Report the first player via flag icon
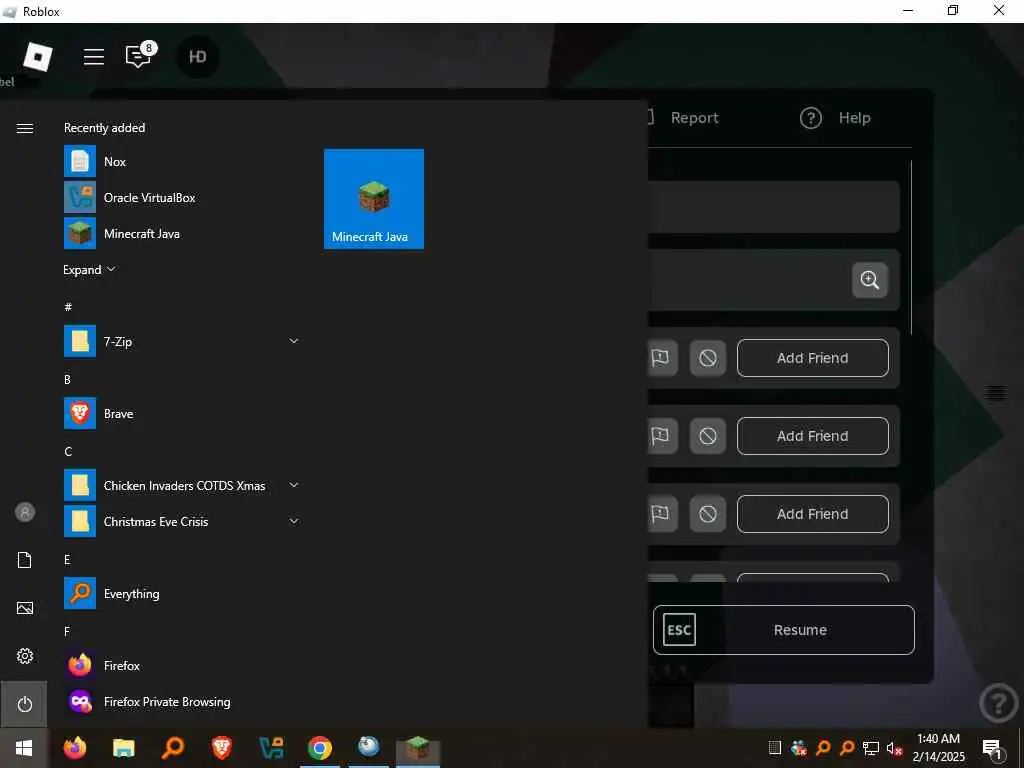 (x=661, y=358)
